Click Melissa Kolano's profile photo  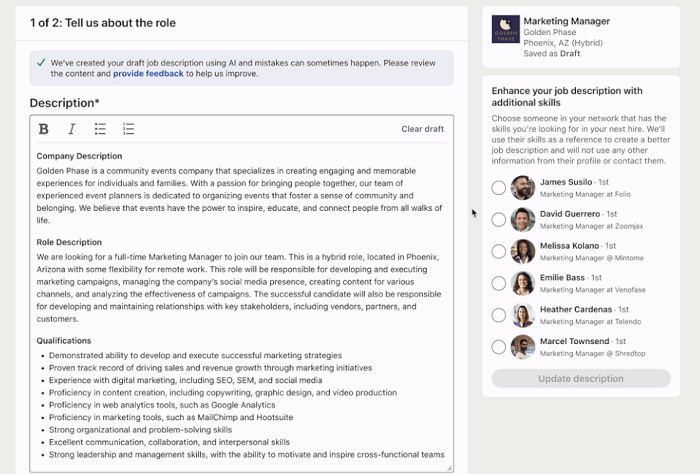[x=523, y=252]
